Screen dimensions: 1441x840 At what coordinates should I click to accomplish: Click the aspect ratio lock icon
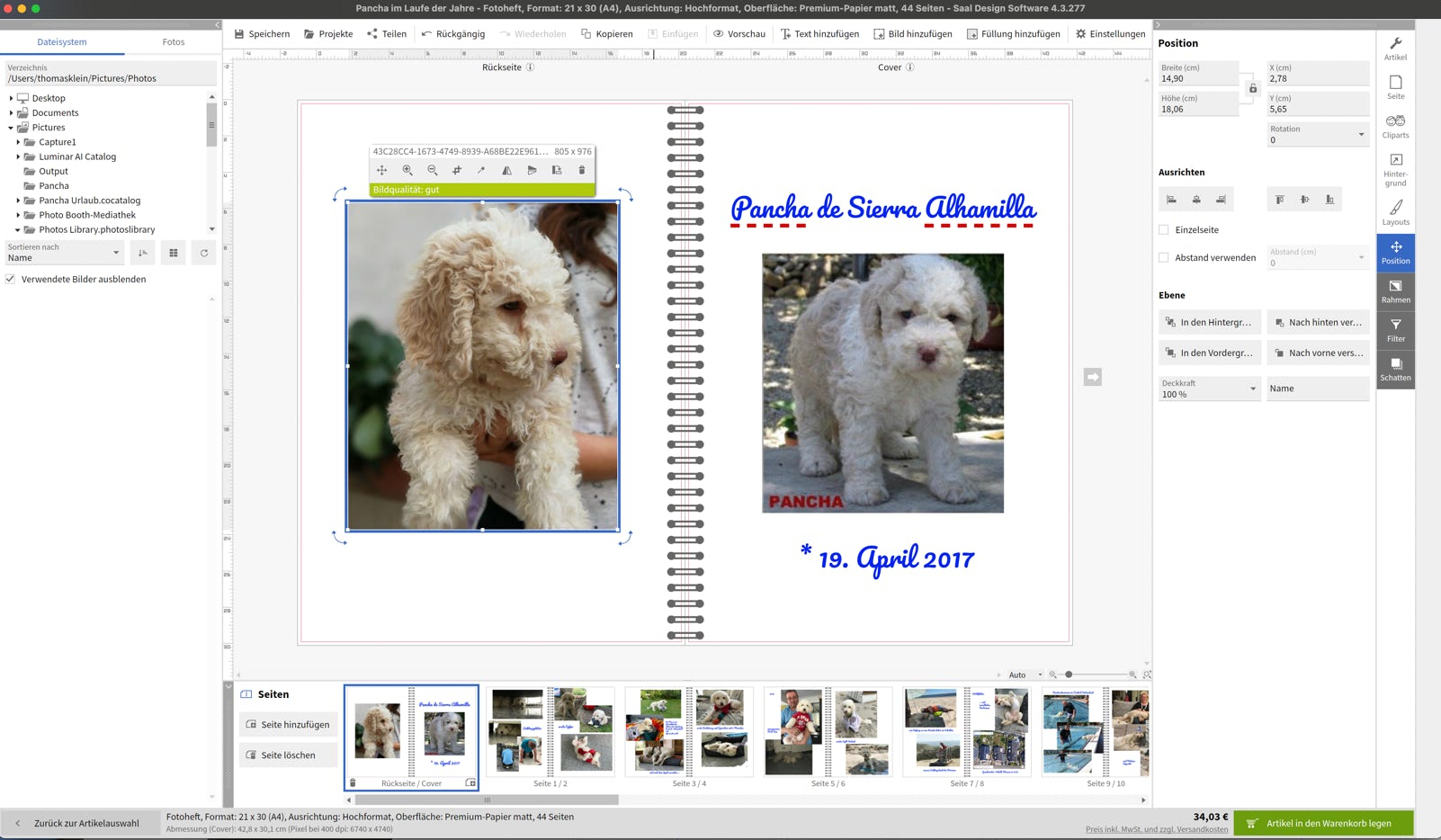point(1252,88)
